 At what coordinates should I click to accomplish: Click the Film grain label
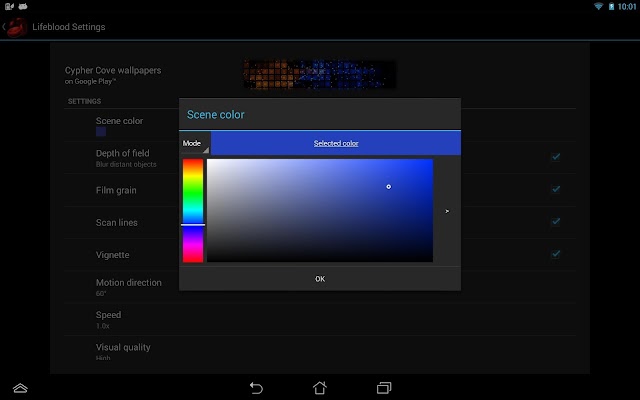(x=116, y=190)
